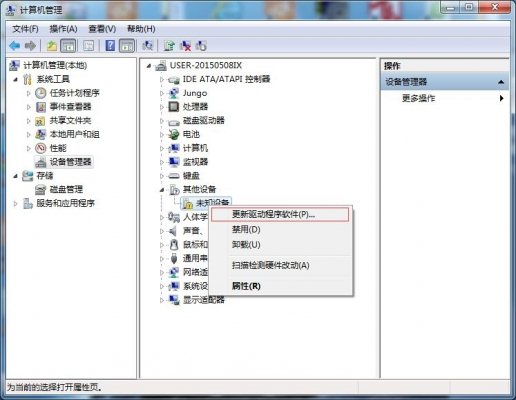Collapse the 其他设备 device category
The image size is (516, 400).
[x=162, y=190]
